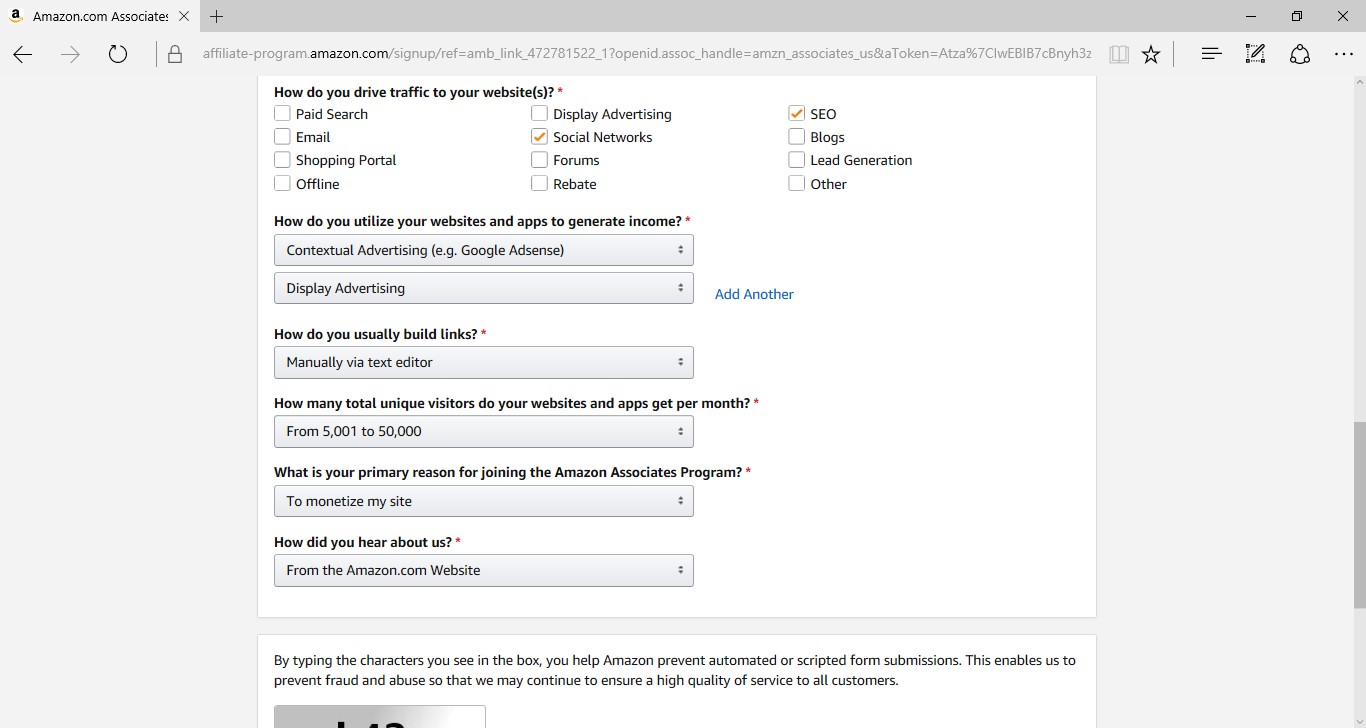Viewport: 1366px width, 728px height.
Task: Add page to favorites star
Action: click(1151, 54)
